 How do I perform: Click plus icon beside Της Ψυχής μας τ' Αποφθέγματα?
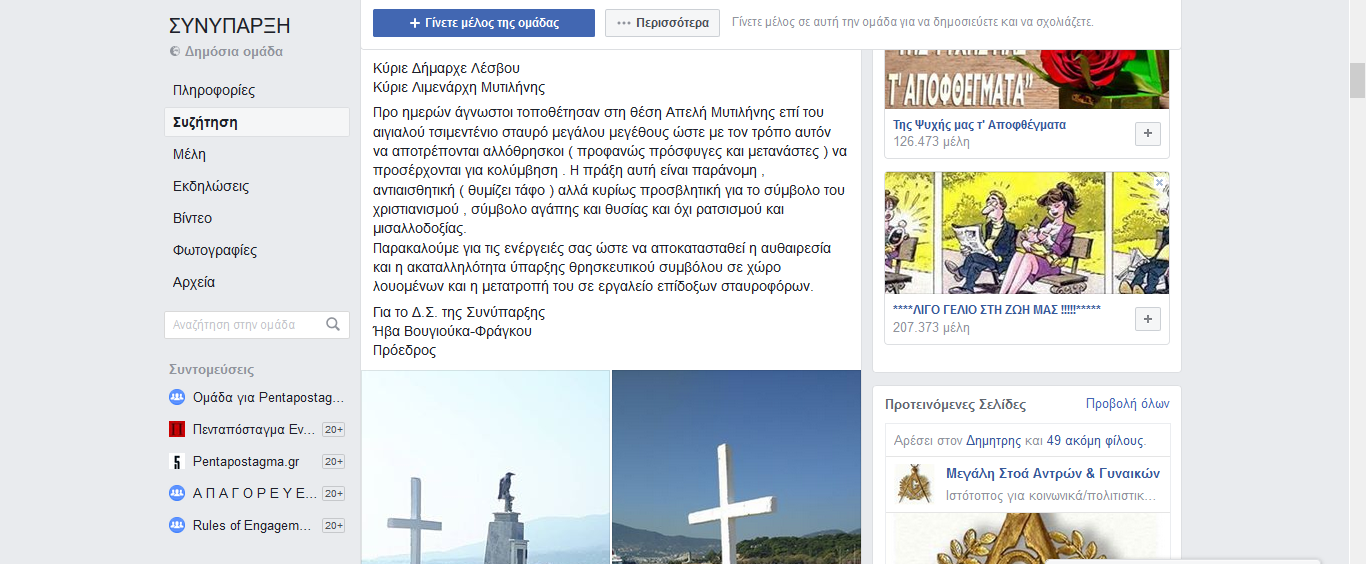click(1148, 134)
